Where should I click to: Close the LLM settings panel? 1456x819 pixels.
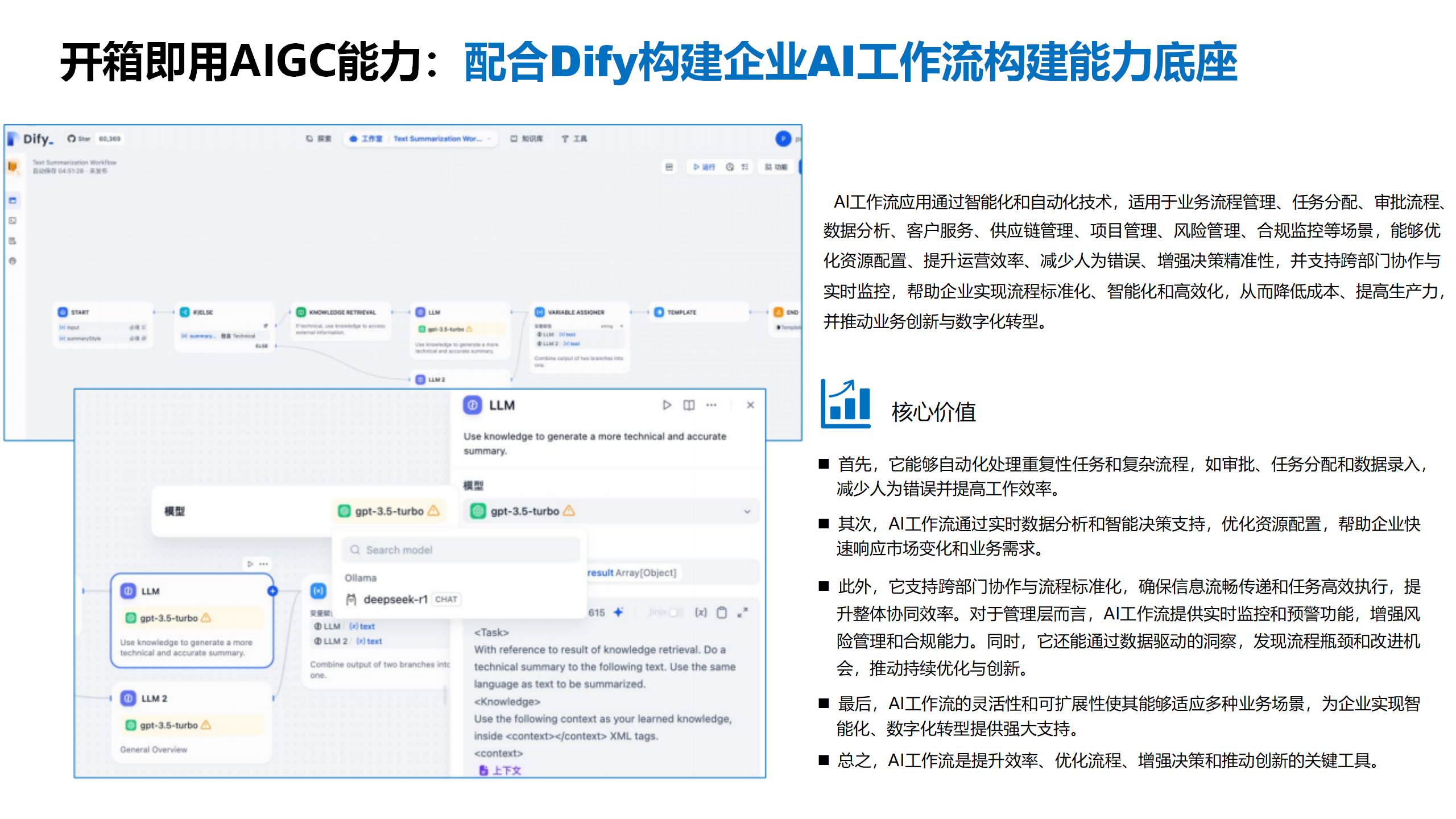tap(750, 405)
